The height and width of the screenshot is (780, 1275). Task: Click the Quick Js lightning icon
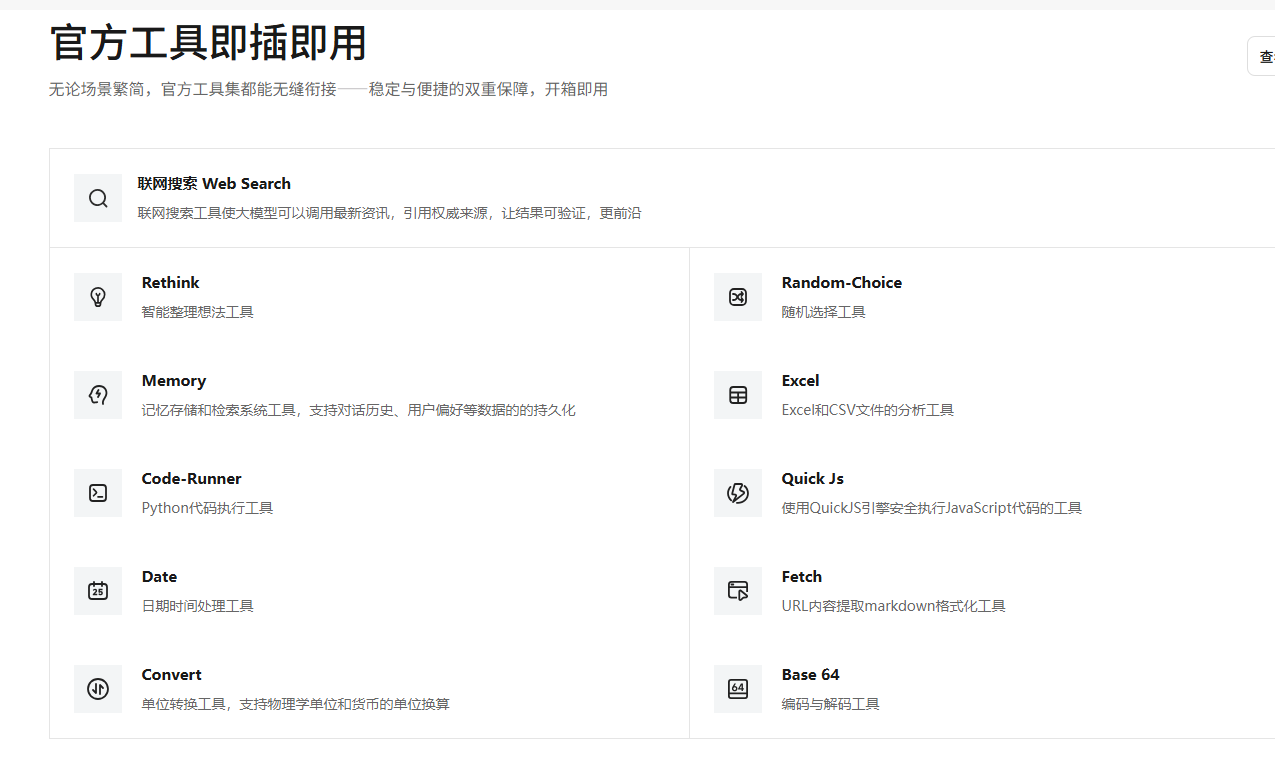tap(738, 493)
